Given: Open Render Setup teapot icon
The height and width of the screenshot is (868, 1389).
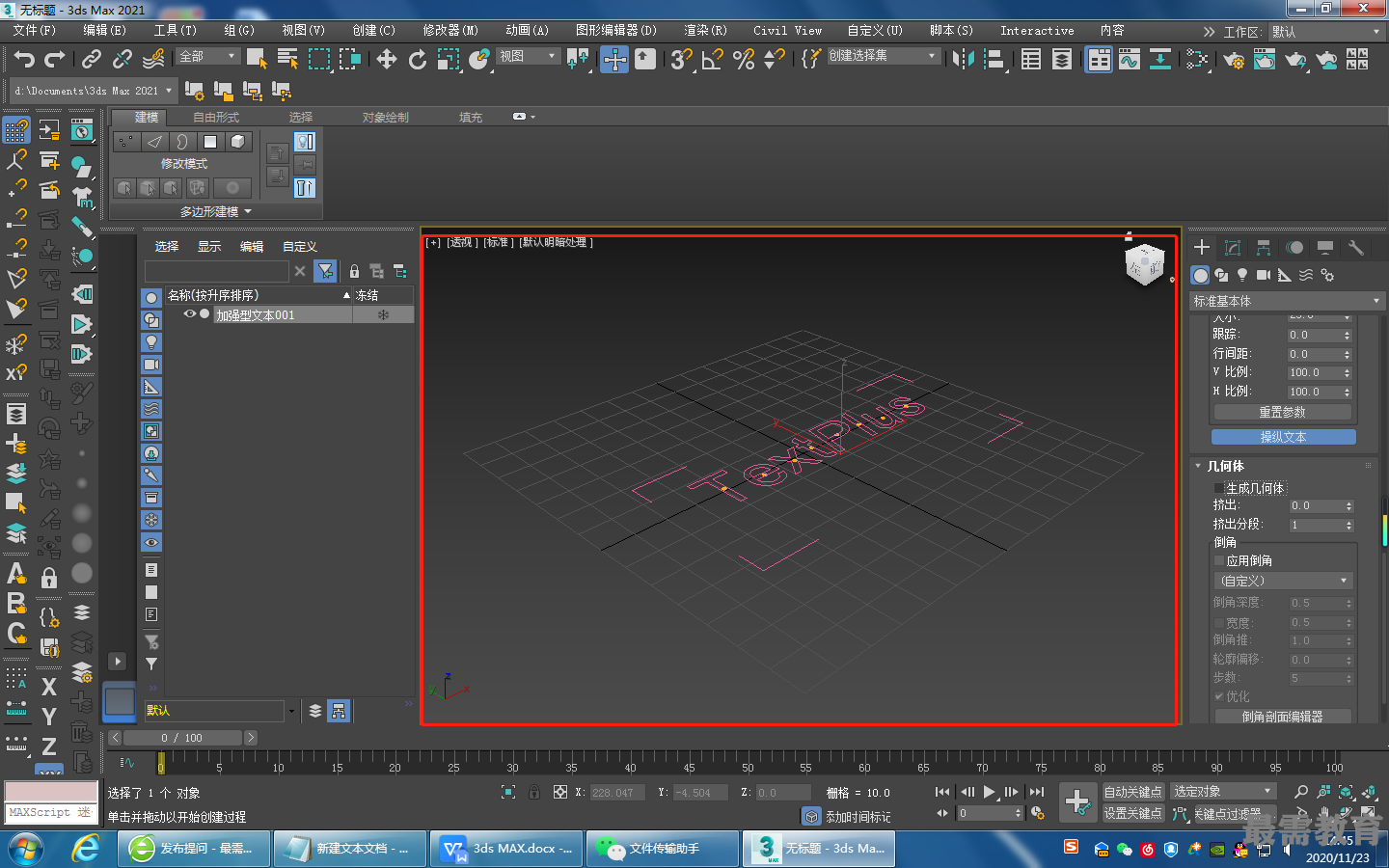Looking at the screenshot, I should pyautogui.click(x=1233, y=59).
